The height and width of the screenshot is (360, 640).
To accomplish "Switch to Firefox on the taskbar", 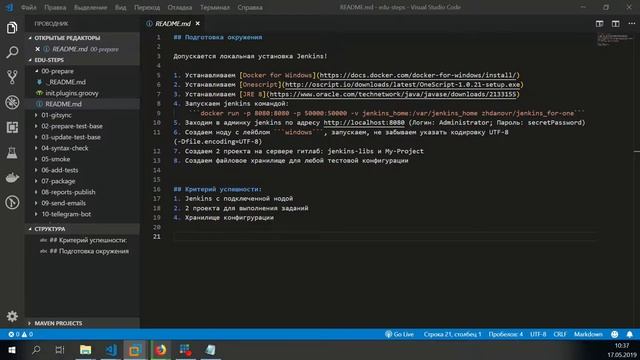I will point(160,350).
